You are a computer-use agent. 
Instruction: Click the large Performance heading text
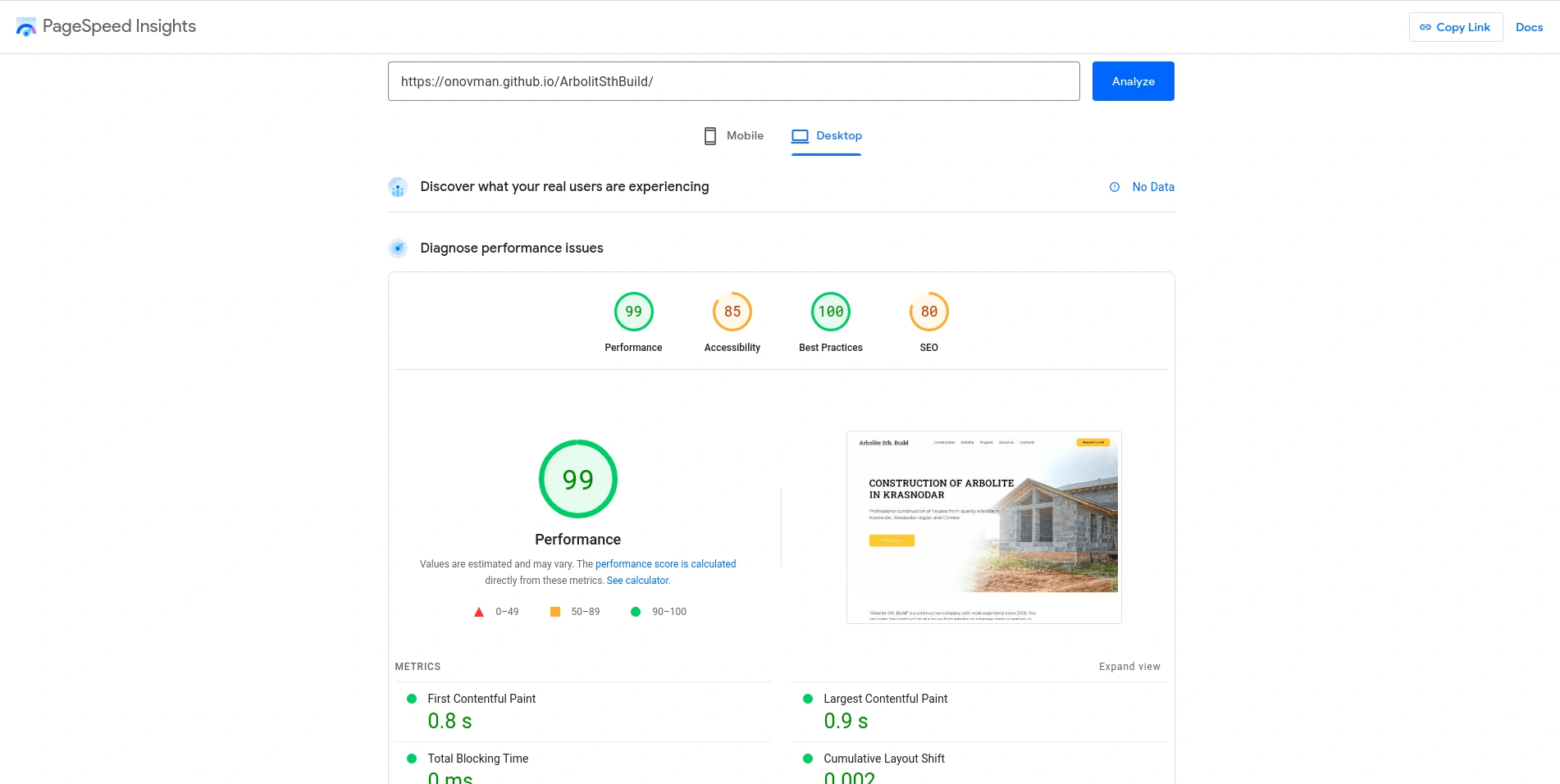(578, 540)
